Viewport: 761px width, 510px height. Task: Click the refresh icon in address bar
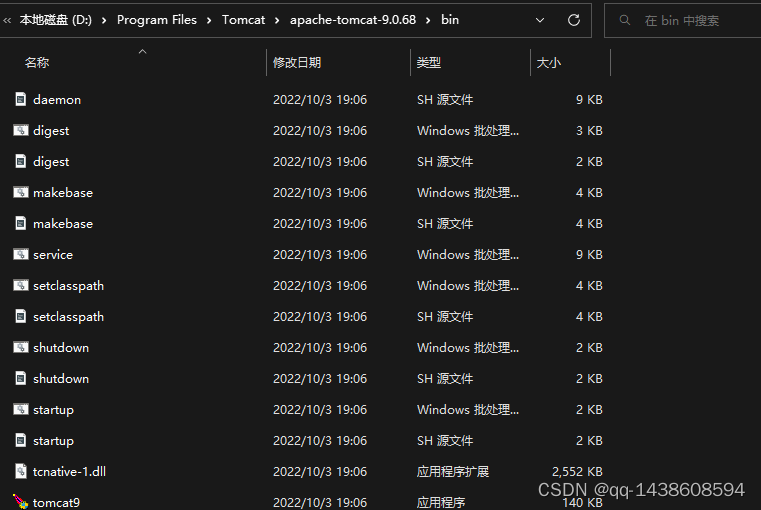[574, 20]
